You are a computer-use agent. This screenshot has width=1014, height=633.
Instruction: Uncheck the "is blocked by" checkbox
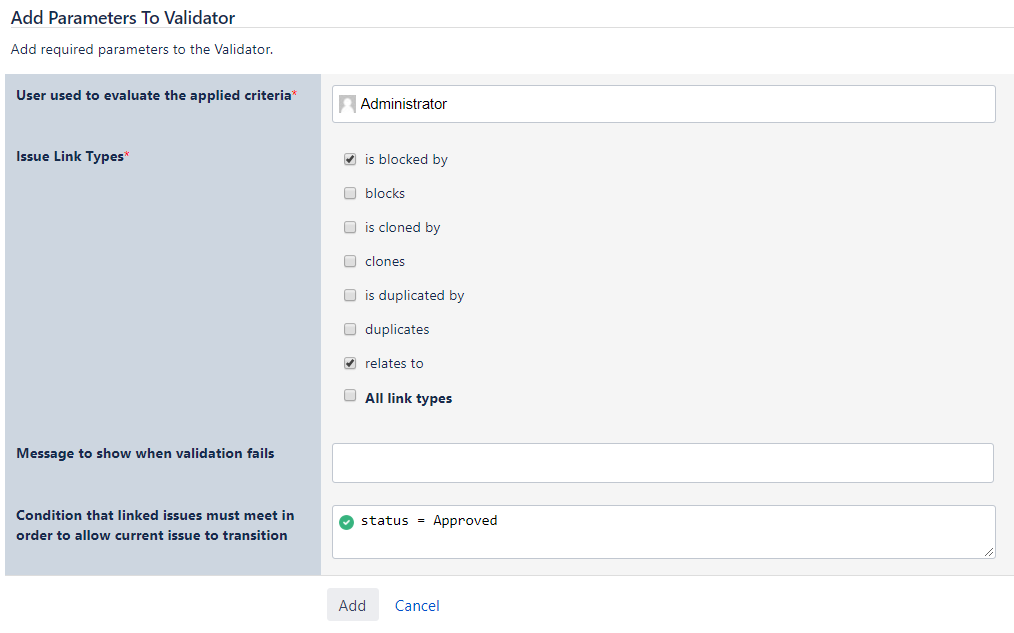click(350, 159)
